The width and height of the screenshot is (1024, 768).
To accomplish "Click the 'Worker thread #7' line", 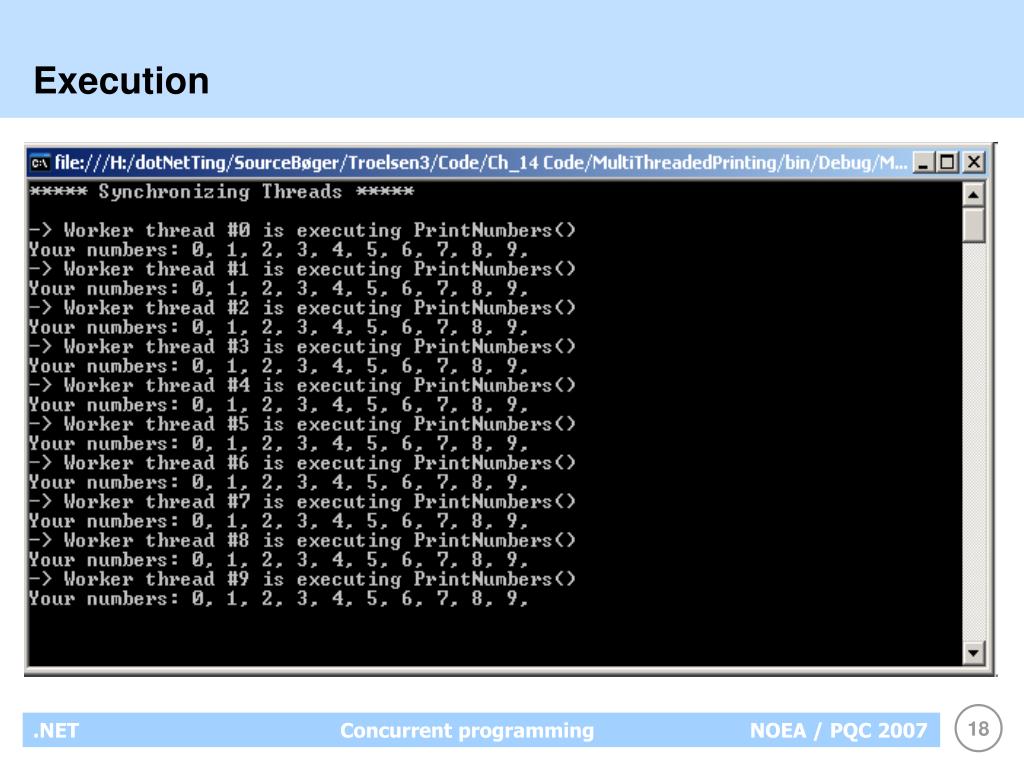I will (302, 502).
